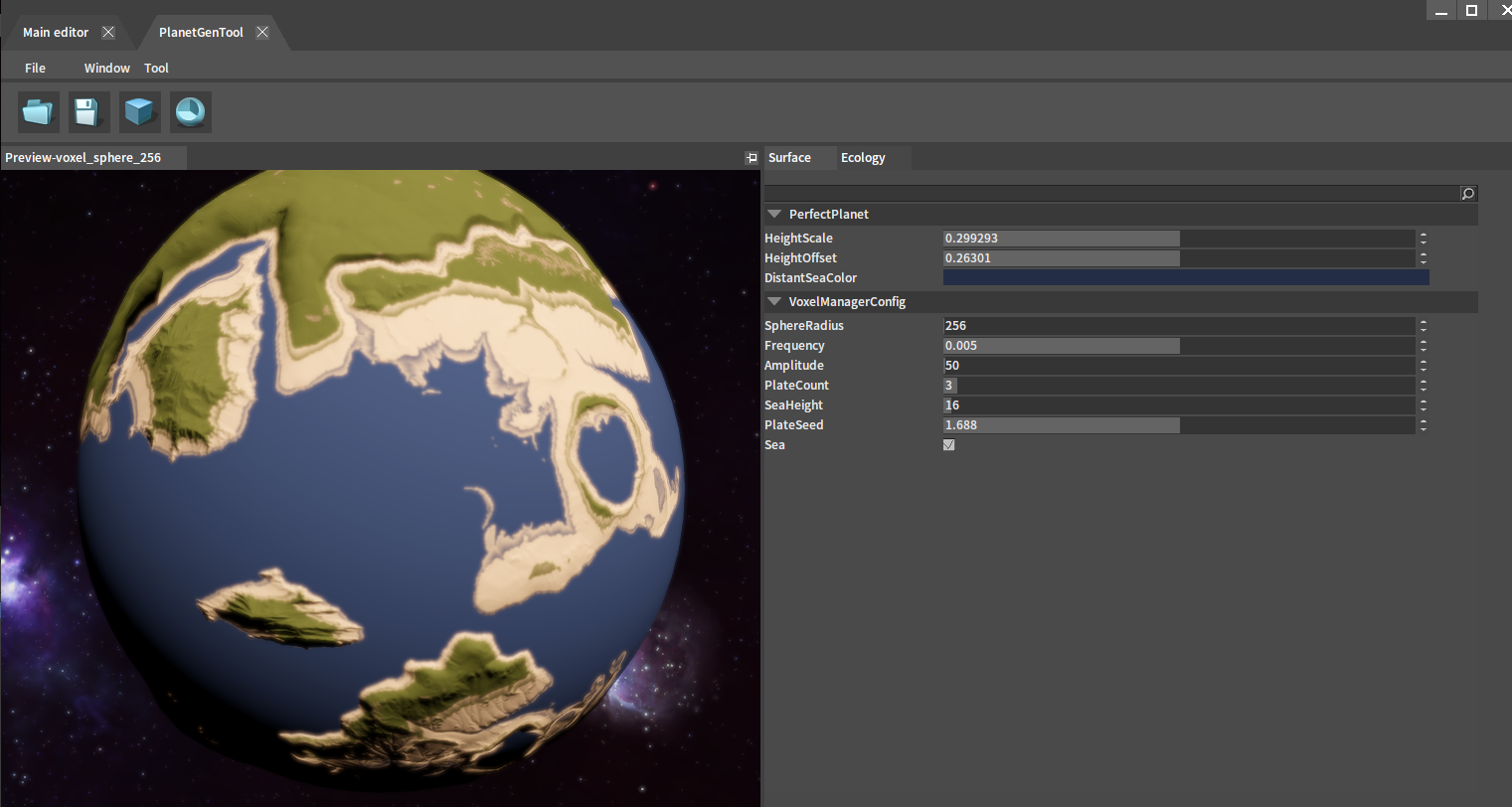
Task: Switch to the Ecology tab
Action: [862, 158]
